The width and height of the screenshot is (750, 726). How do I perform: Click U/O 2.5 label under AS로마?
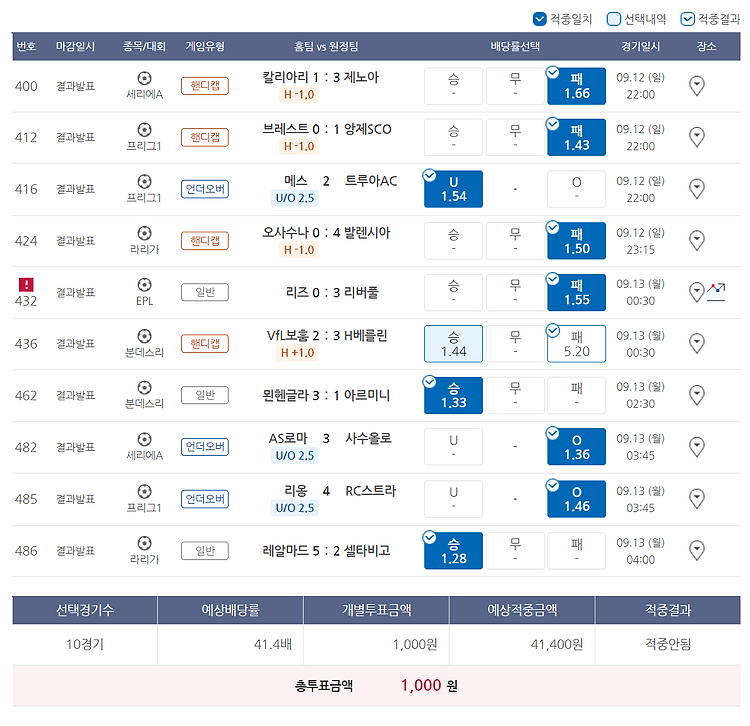coord(295,456)
